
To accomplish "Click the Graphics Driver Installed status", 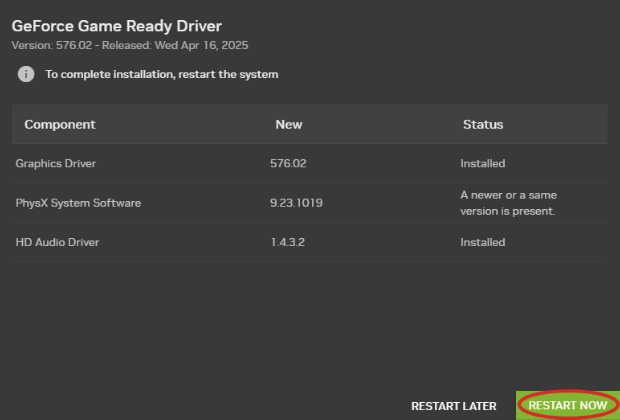I will click(482, 163).
